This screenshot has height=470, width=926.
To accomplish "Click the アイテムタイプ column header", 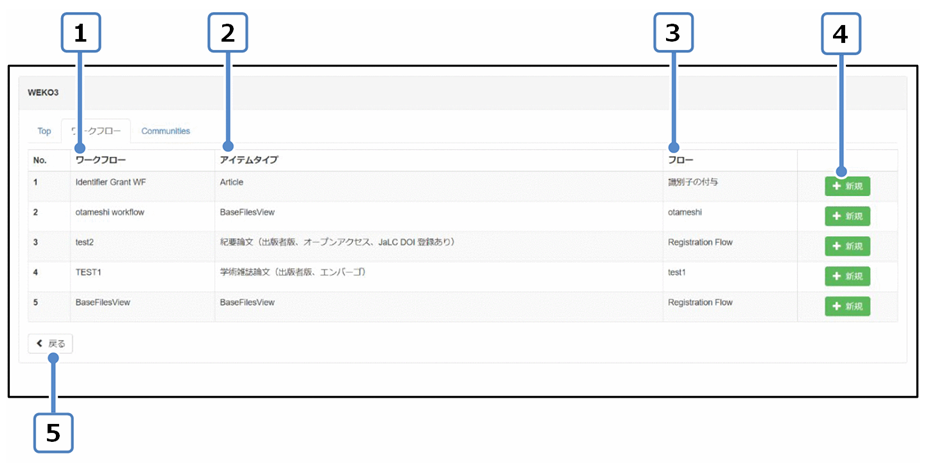I will [249, 160].
